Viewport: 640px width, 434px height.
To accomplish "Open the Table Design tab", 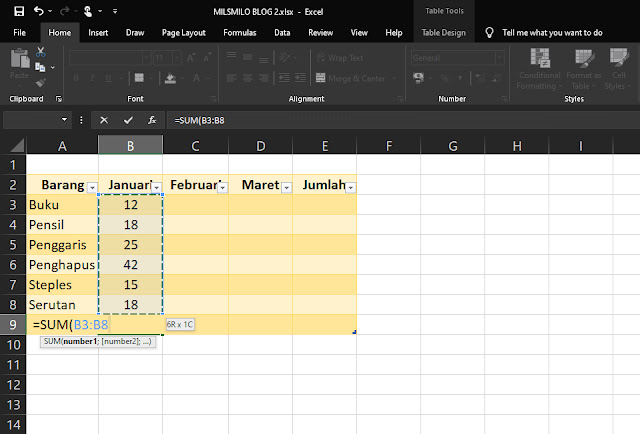I will tap(444, 33).
